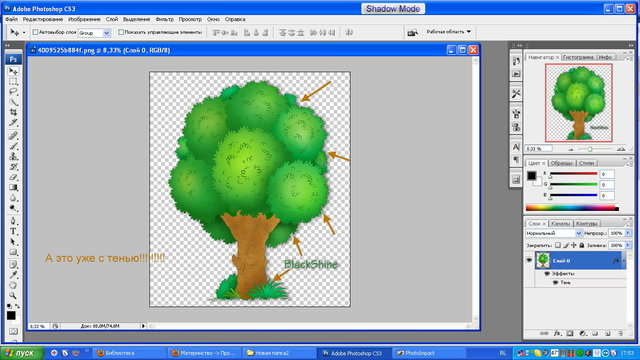Screen dimensions: 640x360
Task: Select the Slice tool
Action: tap(13, 122)
